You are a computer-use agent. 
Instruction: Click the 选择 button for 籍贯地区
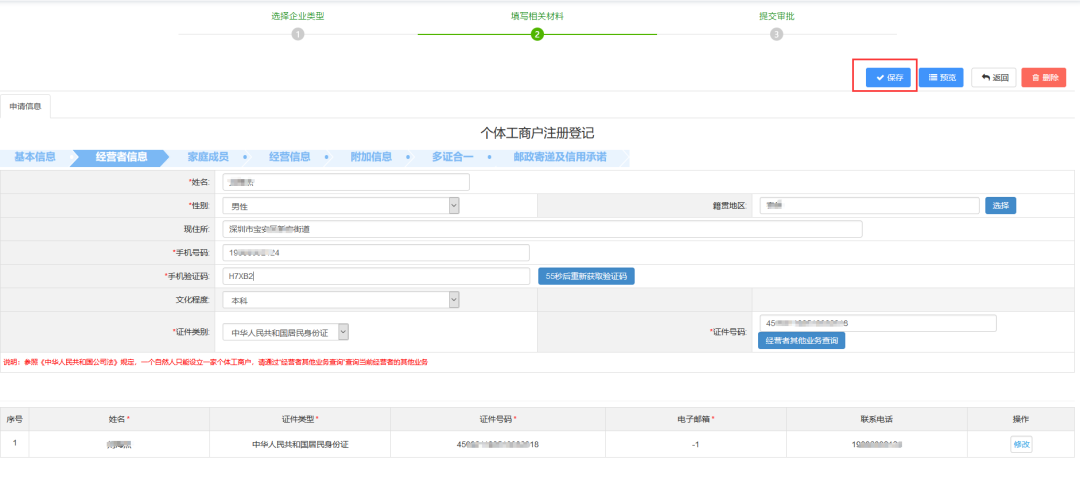(x=1001, y=205)
